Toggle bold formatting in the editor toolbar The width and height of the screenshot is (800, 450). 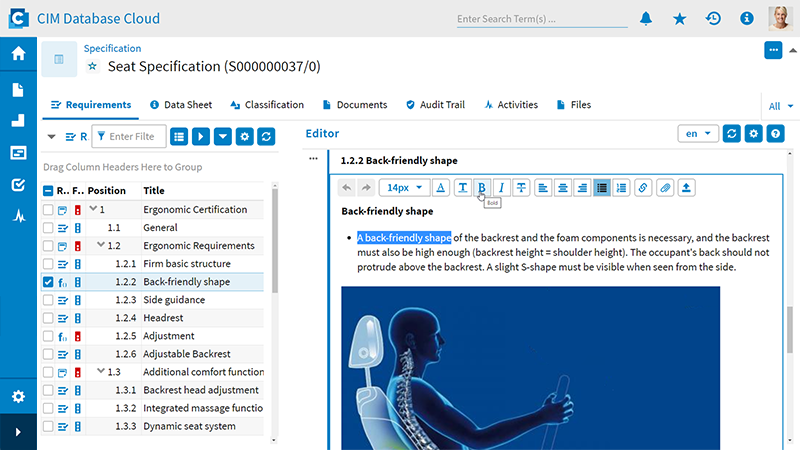point(482,187)
